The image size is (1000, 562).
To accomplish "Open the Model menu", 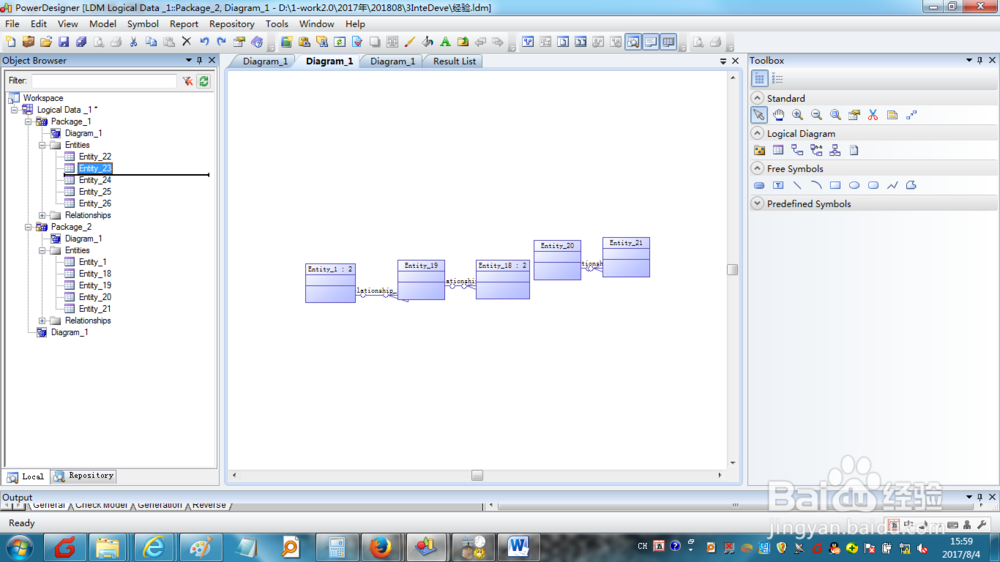I will click(x=103, y=24).
